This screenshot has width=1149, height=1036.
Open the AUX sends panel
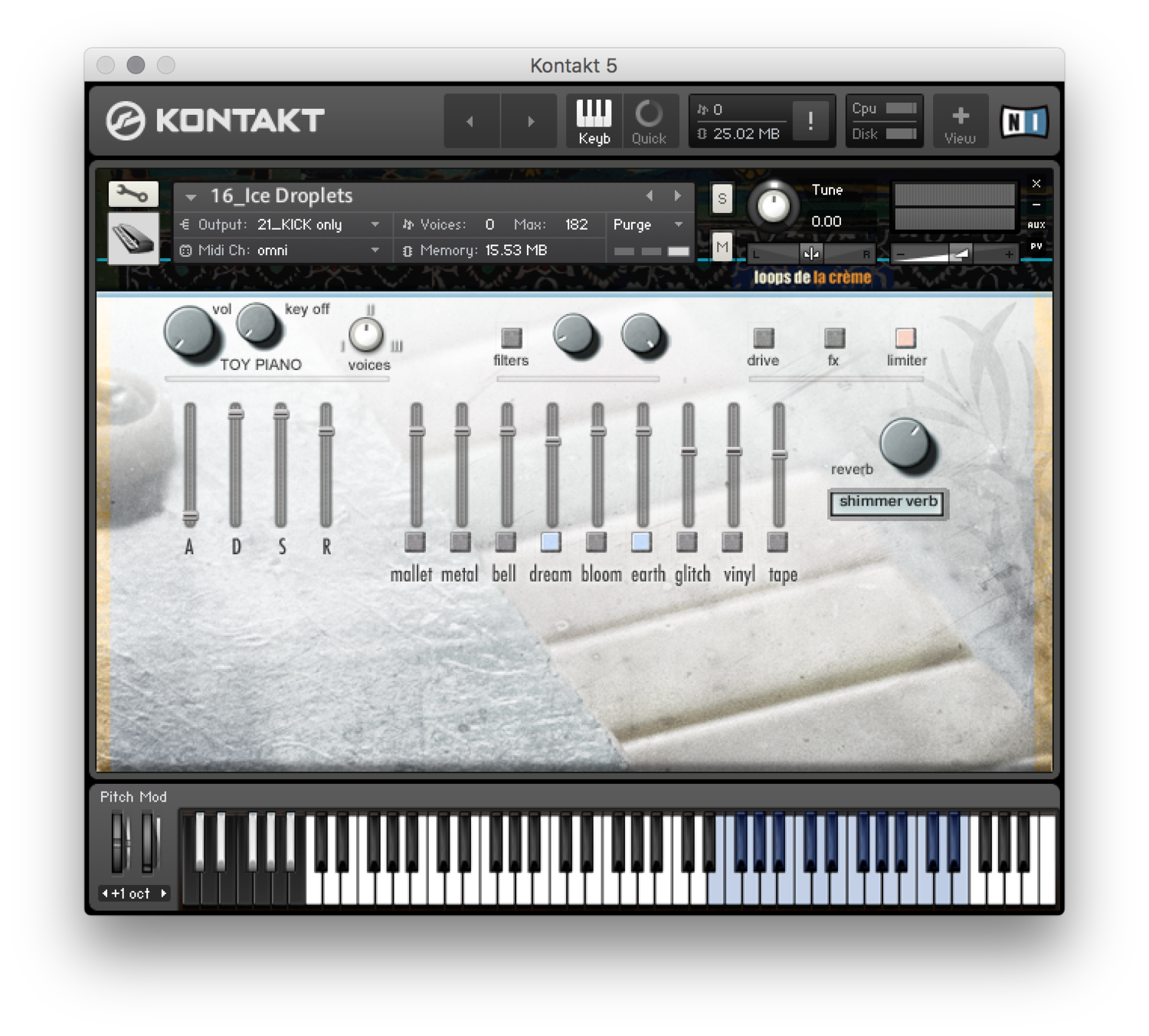coord(1036,225)
